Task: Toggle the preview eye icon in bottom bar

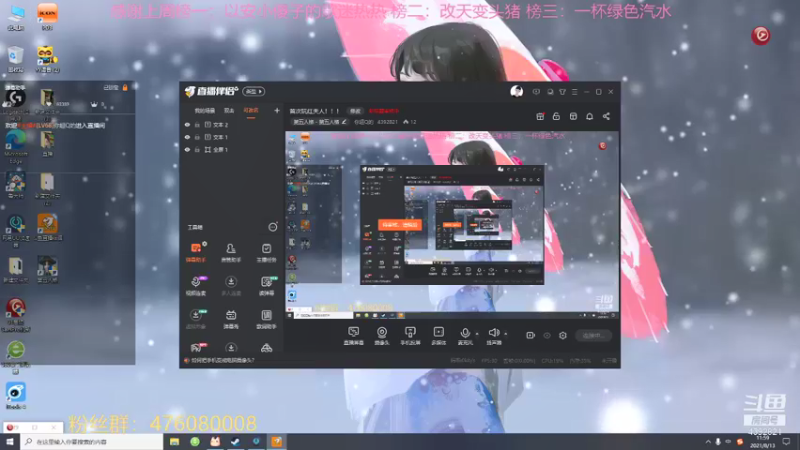Action: (546, 335)
